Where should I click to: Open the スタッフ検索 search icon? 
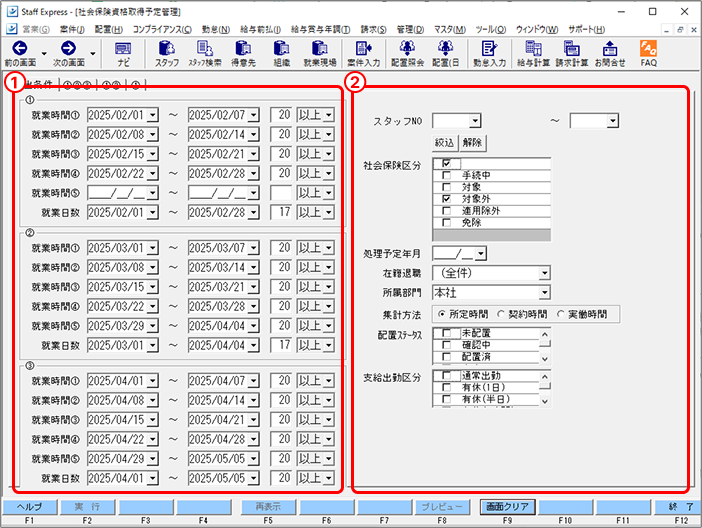pyautogui.click(x=205, y=48)
